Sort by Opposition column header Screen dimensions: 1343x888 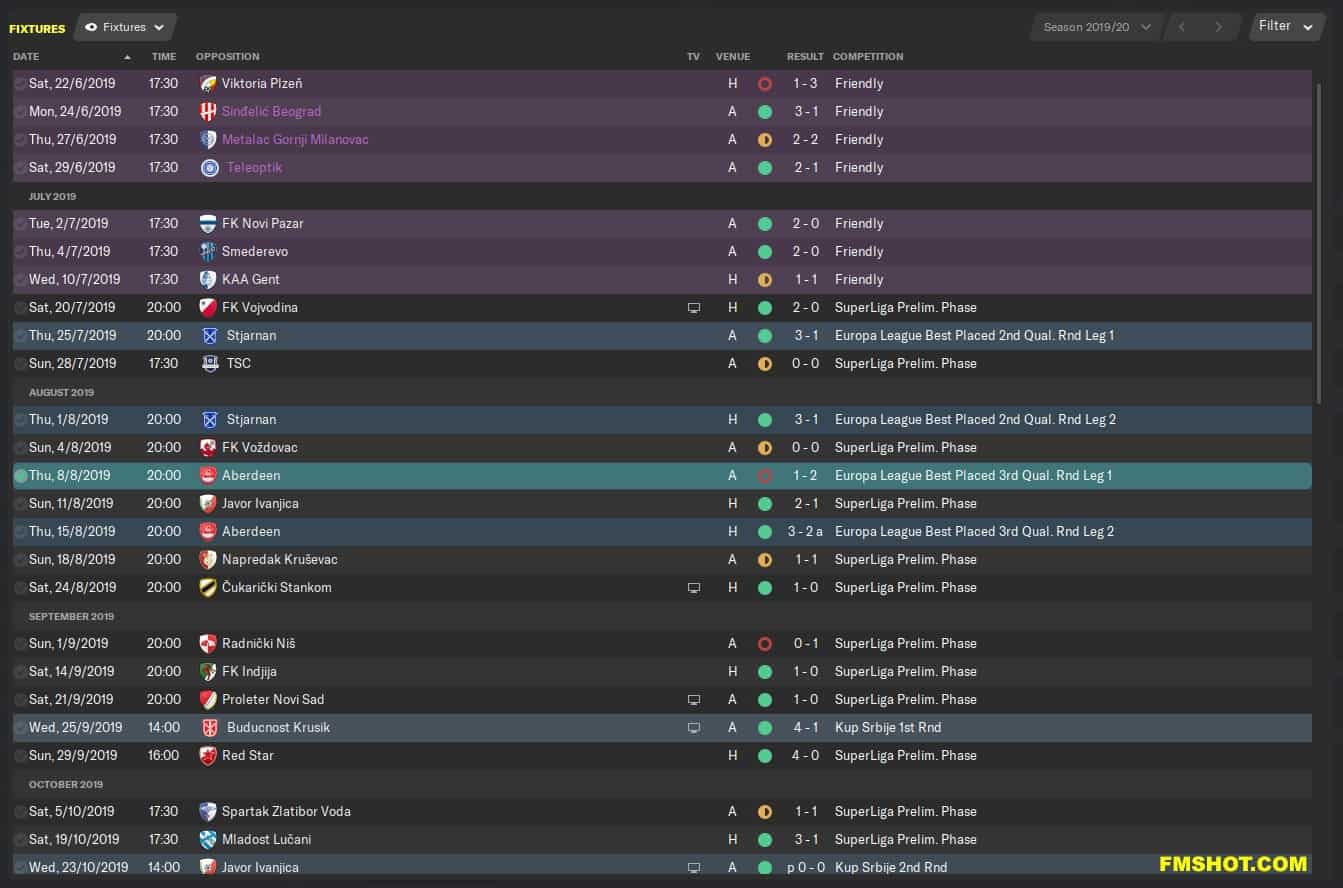227,57
